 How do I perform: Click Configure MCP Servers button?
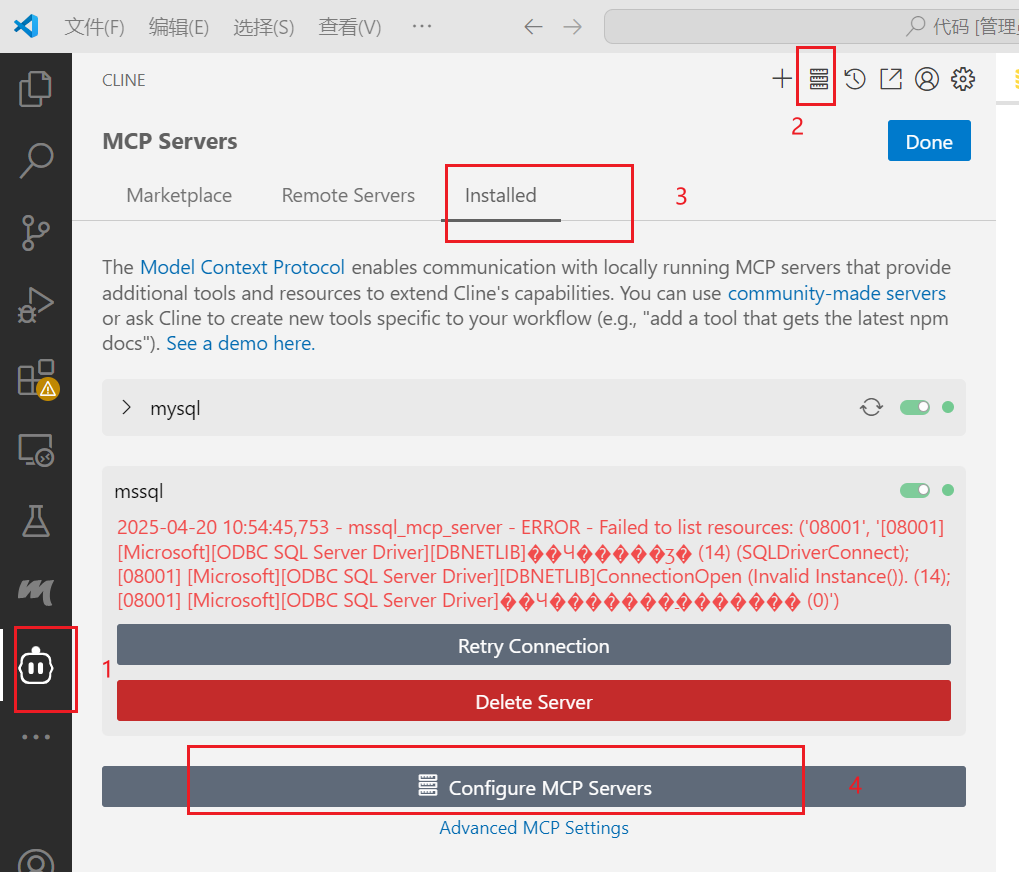[x=534, y=786]
